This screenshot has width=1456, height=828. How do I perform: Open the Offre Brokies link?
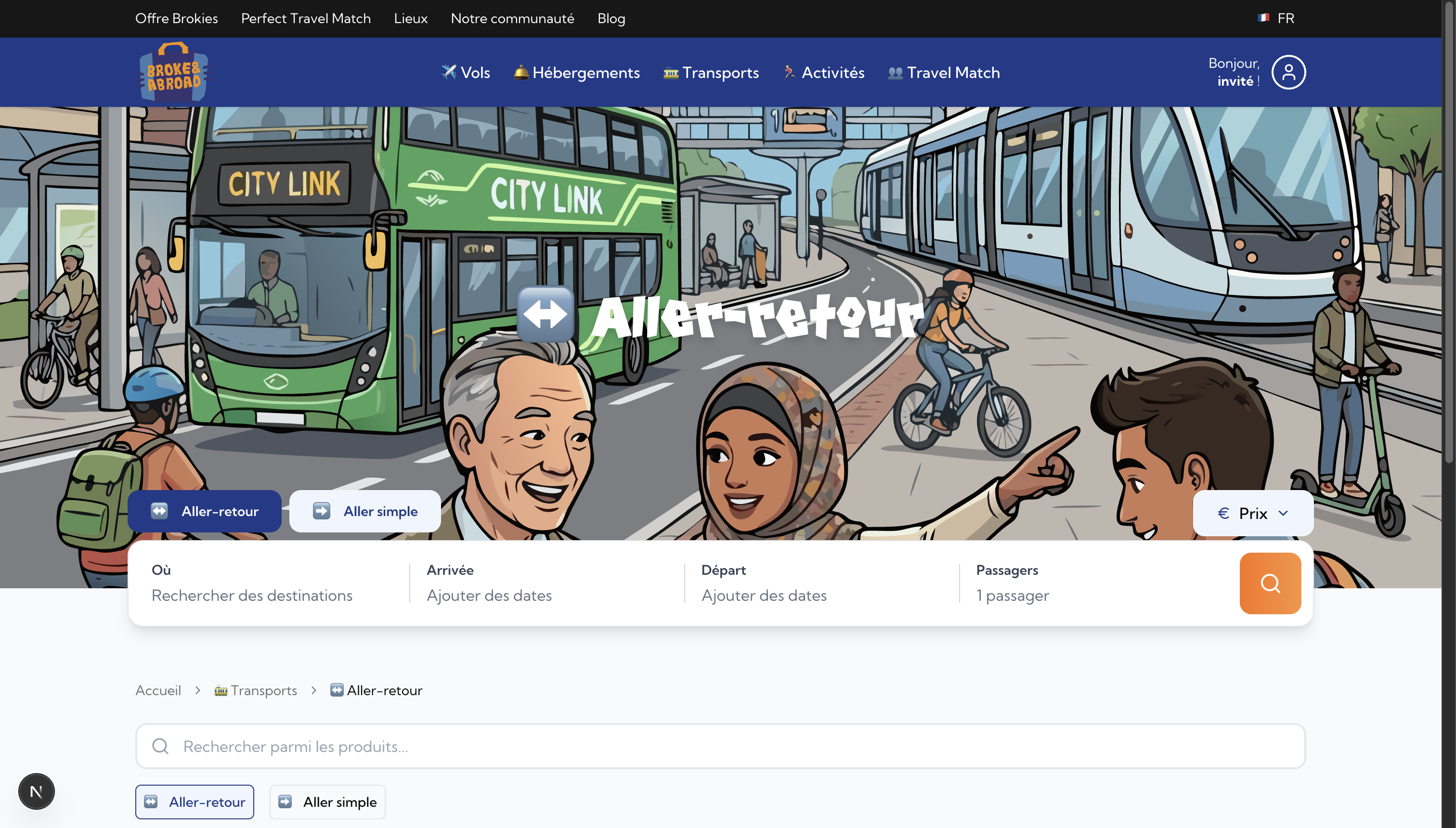click(x=176, y=18)
